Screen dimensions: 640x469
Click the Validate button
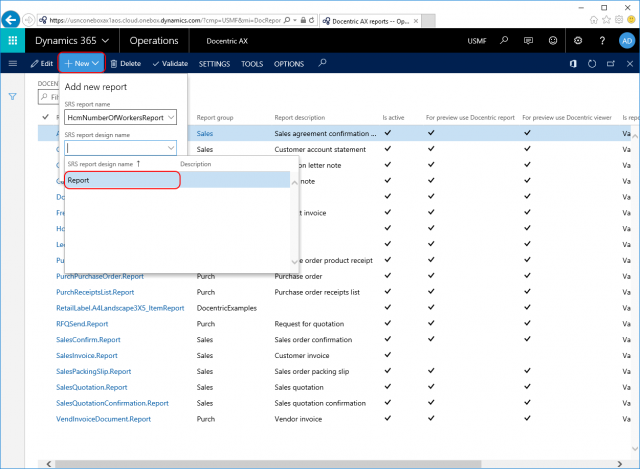point(170,63)
